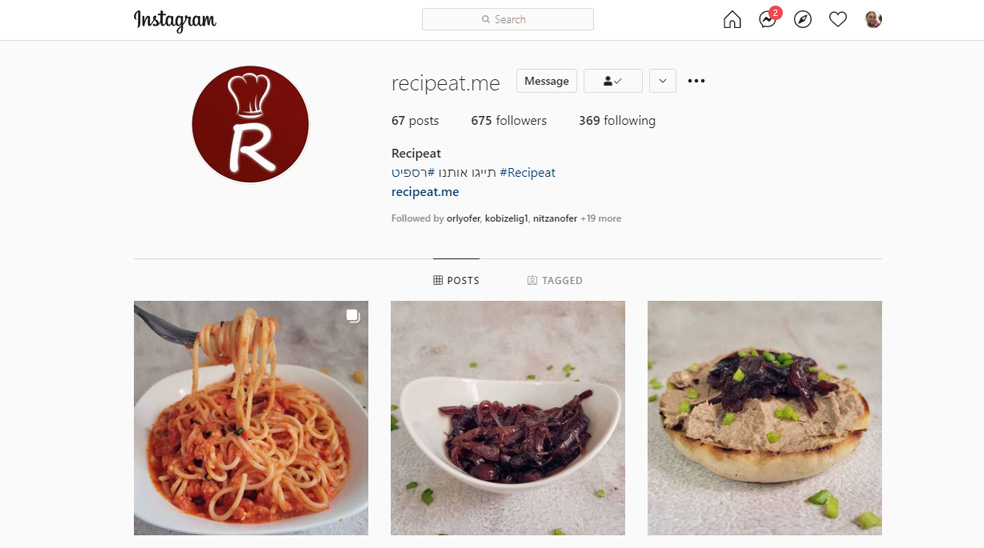This screenshot has height=548, width=984.
Task: Open your profile avatar menu
Action: (x=873, y=19)
